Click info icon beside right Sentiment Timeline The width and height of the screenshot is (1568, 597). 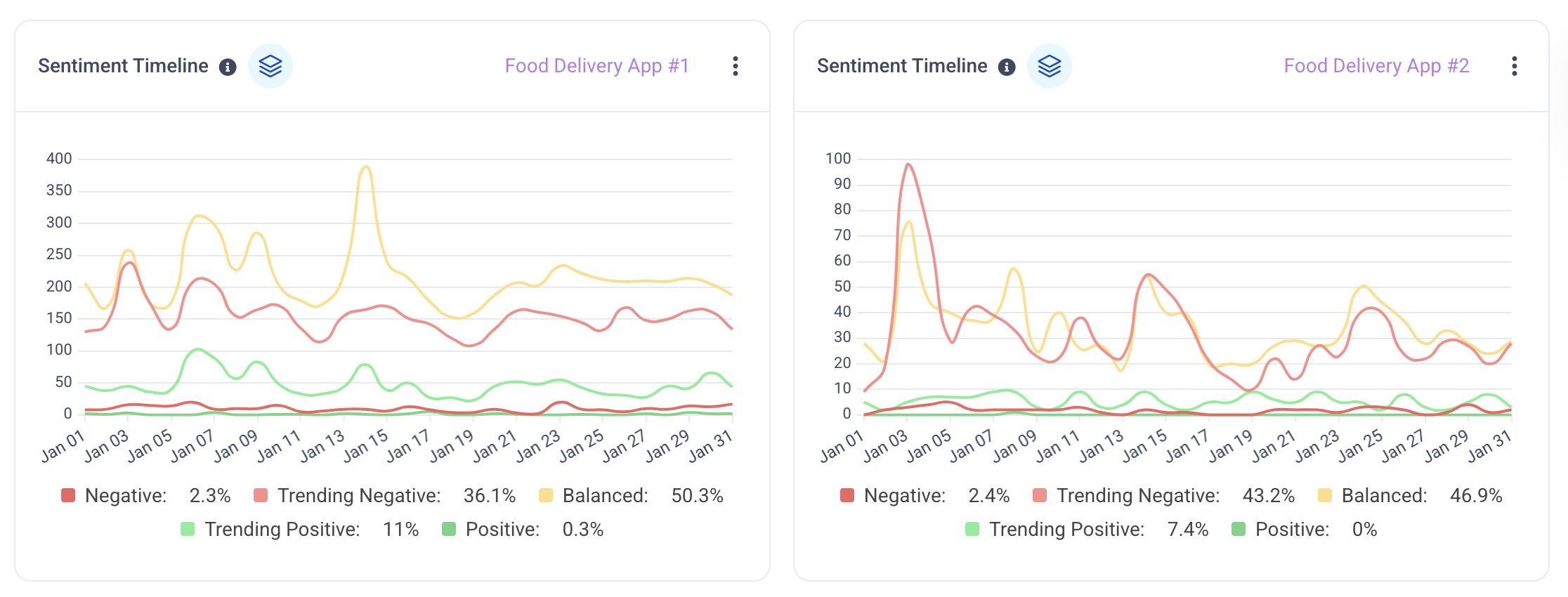coord(1007,67)
